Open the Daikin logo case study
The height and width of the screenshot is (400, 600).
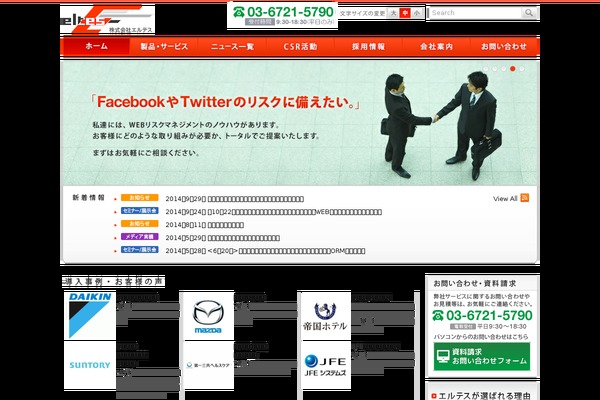(90, 315)
